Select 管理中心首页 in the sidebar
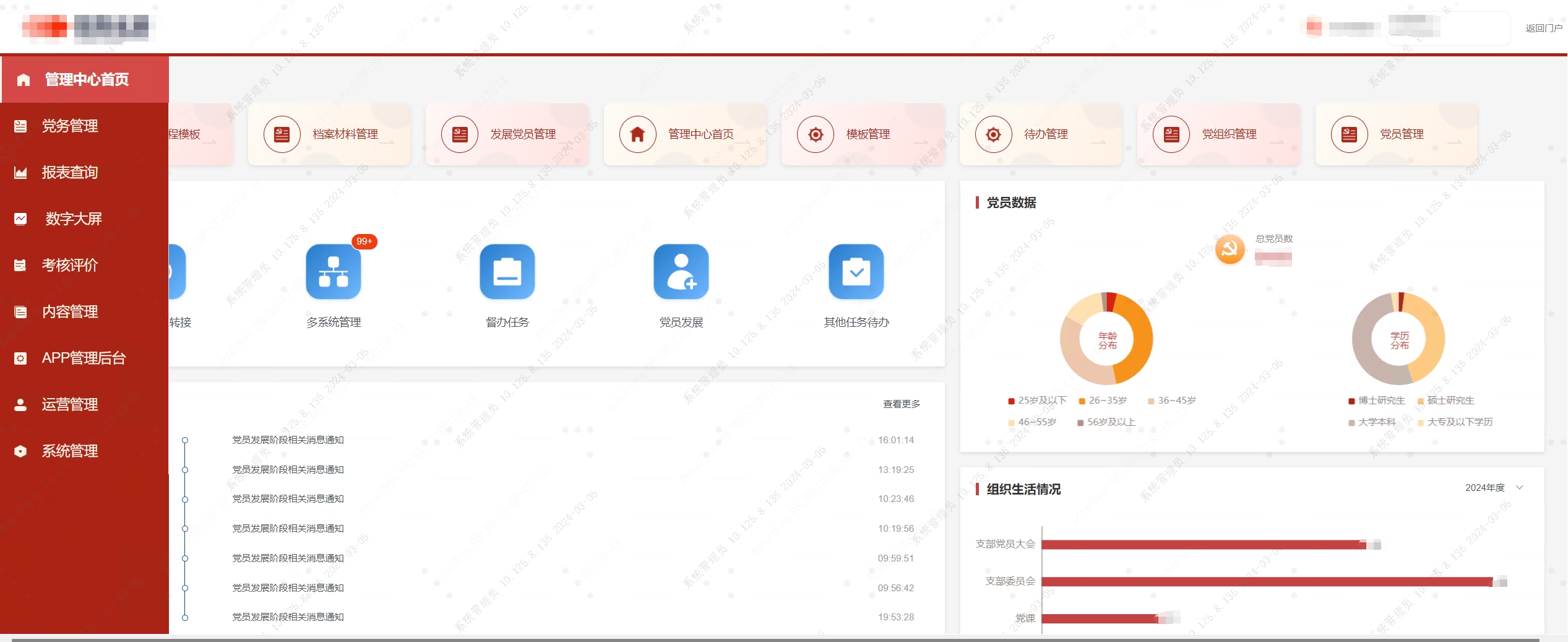This screenshot has height=642, width=1568. (x=85, y=80)
